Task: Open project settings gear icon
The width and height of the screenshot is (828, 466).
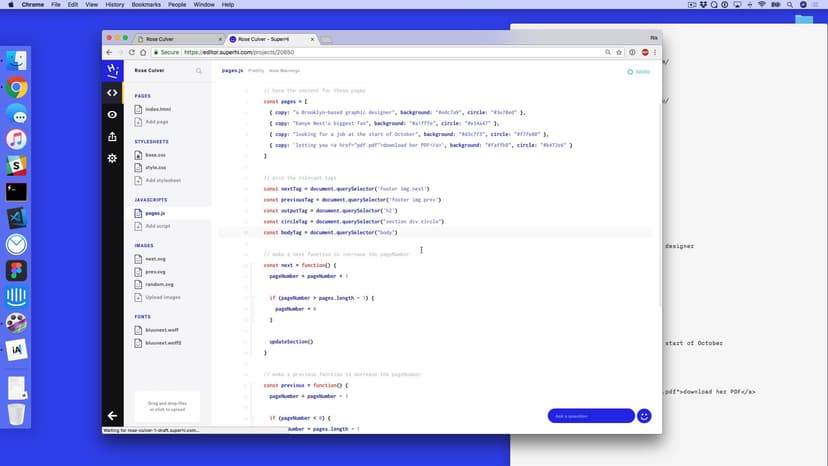Action: point(112,158)
